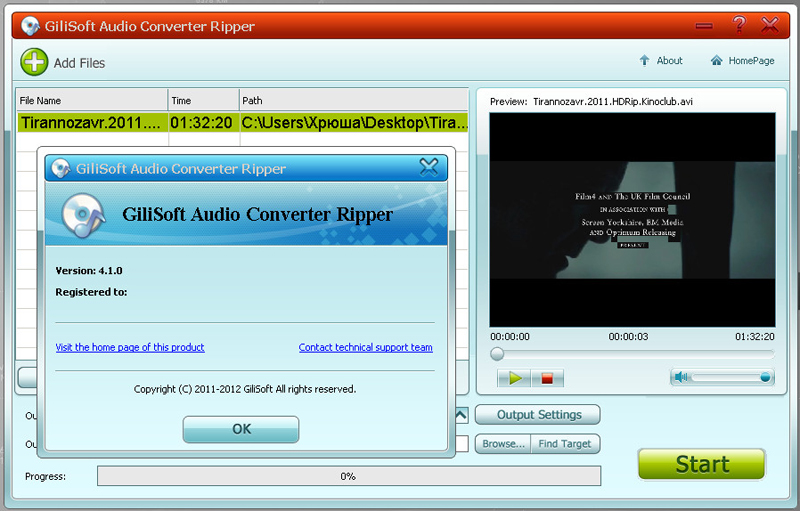800x511 pixels.
Task: Click the 00:00:03 current time label
Action: [628, 337]
